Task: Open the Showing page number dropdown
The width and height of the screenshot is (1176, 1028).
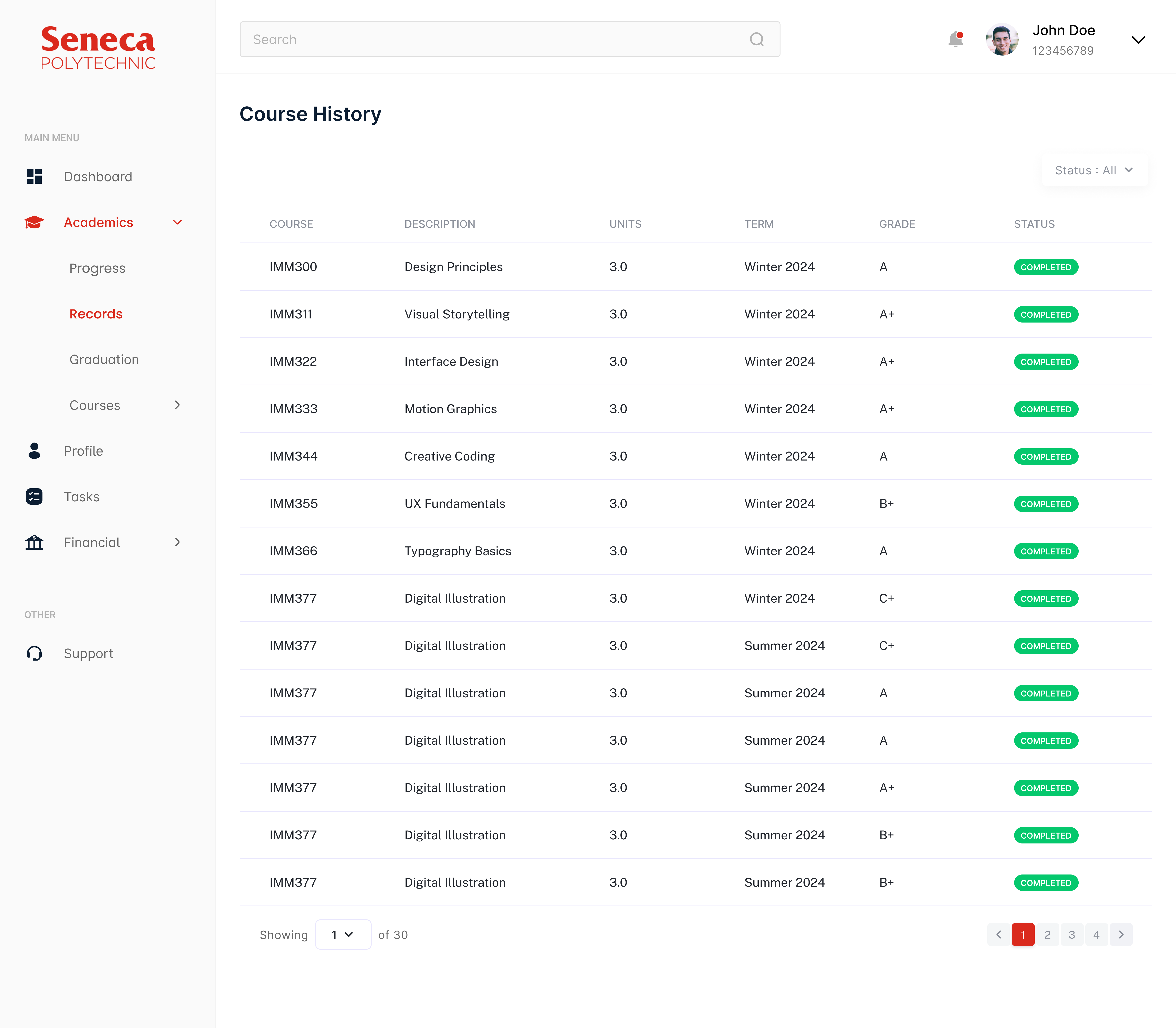Action: (343, 935)
